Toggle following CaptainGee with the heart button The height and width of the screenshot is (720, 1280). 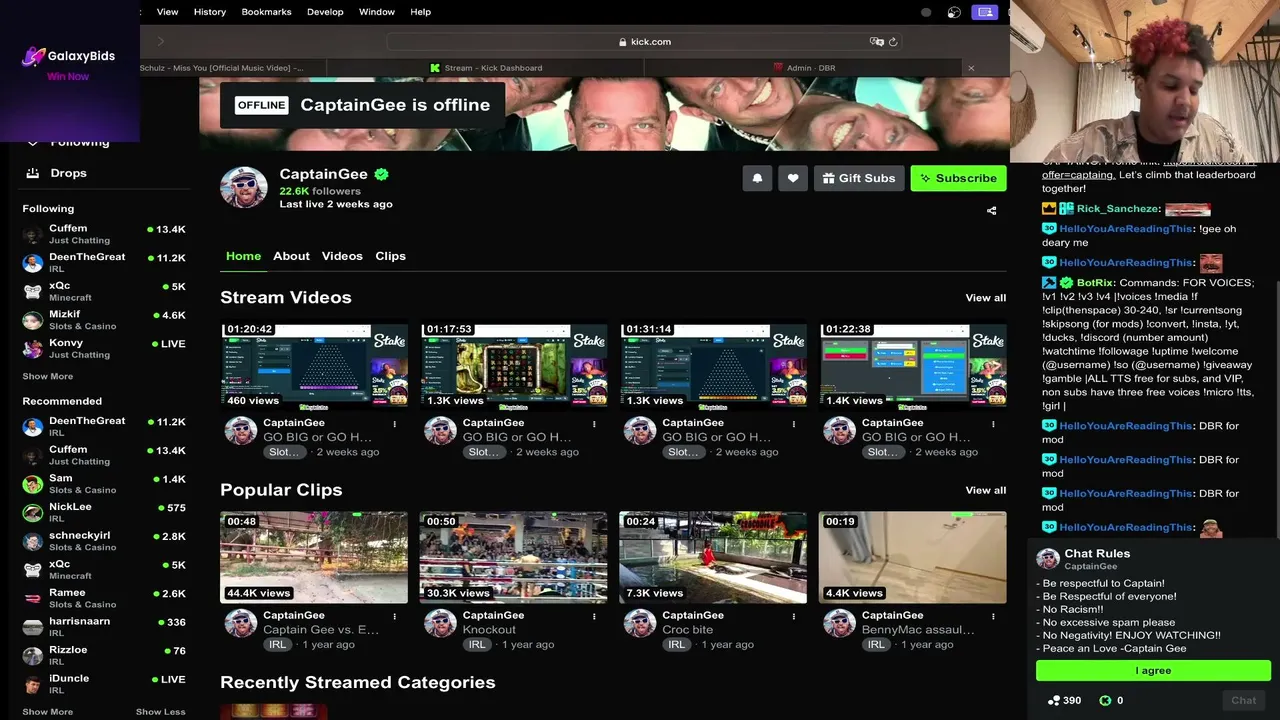[x=793, y=178]
